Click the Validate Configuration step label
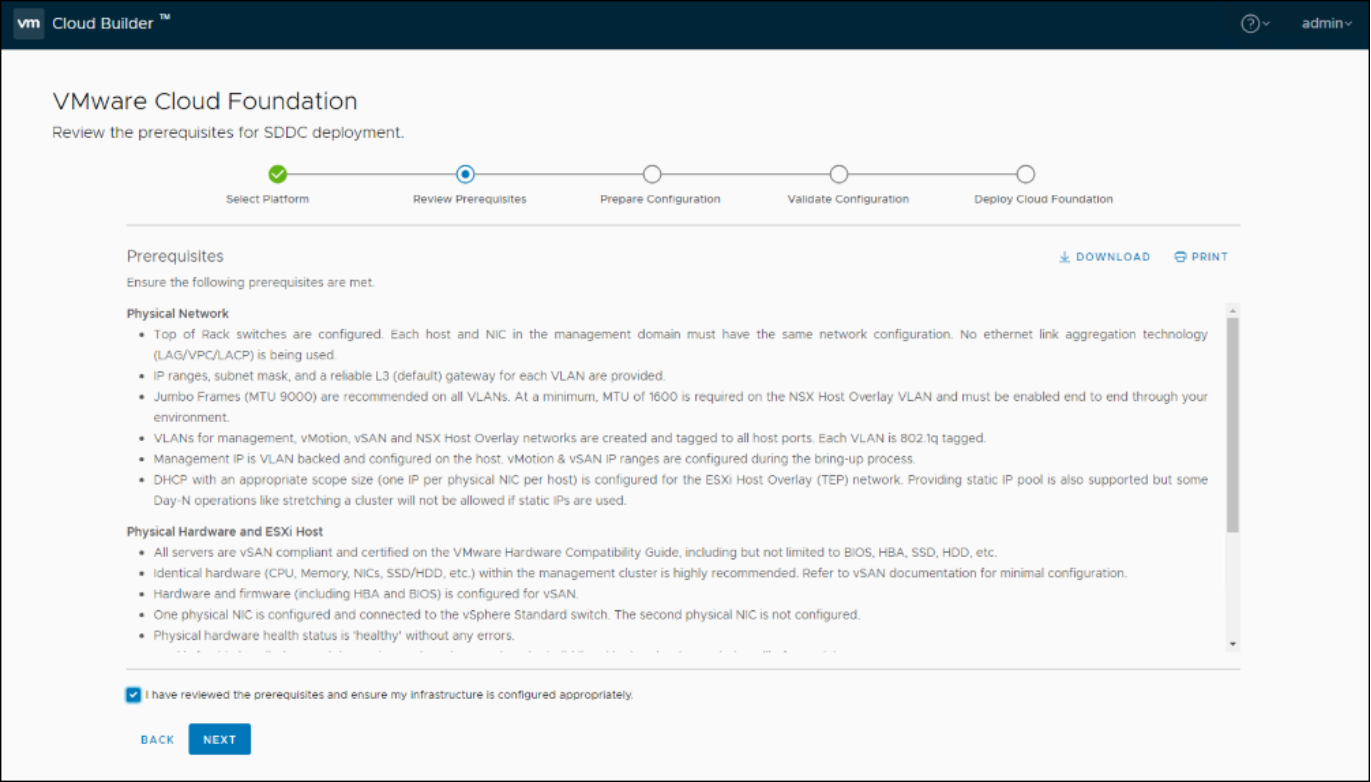Viewport: 1371px width, 782px height. 848,199
